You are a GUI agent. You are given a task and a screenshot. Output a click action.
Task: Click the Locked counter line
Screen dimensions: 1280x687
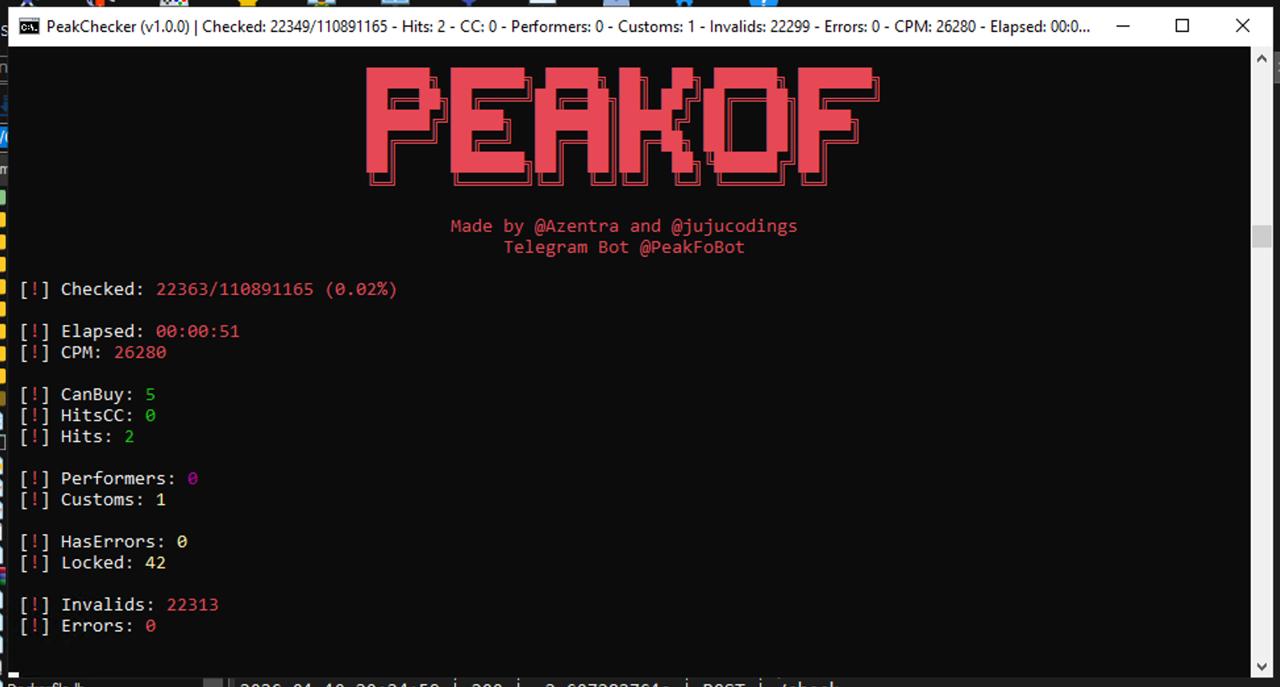[x=93, y=563]
